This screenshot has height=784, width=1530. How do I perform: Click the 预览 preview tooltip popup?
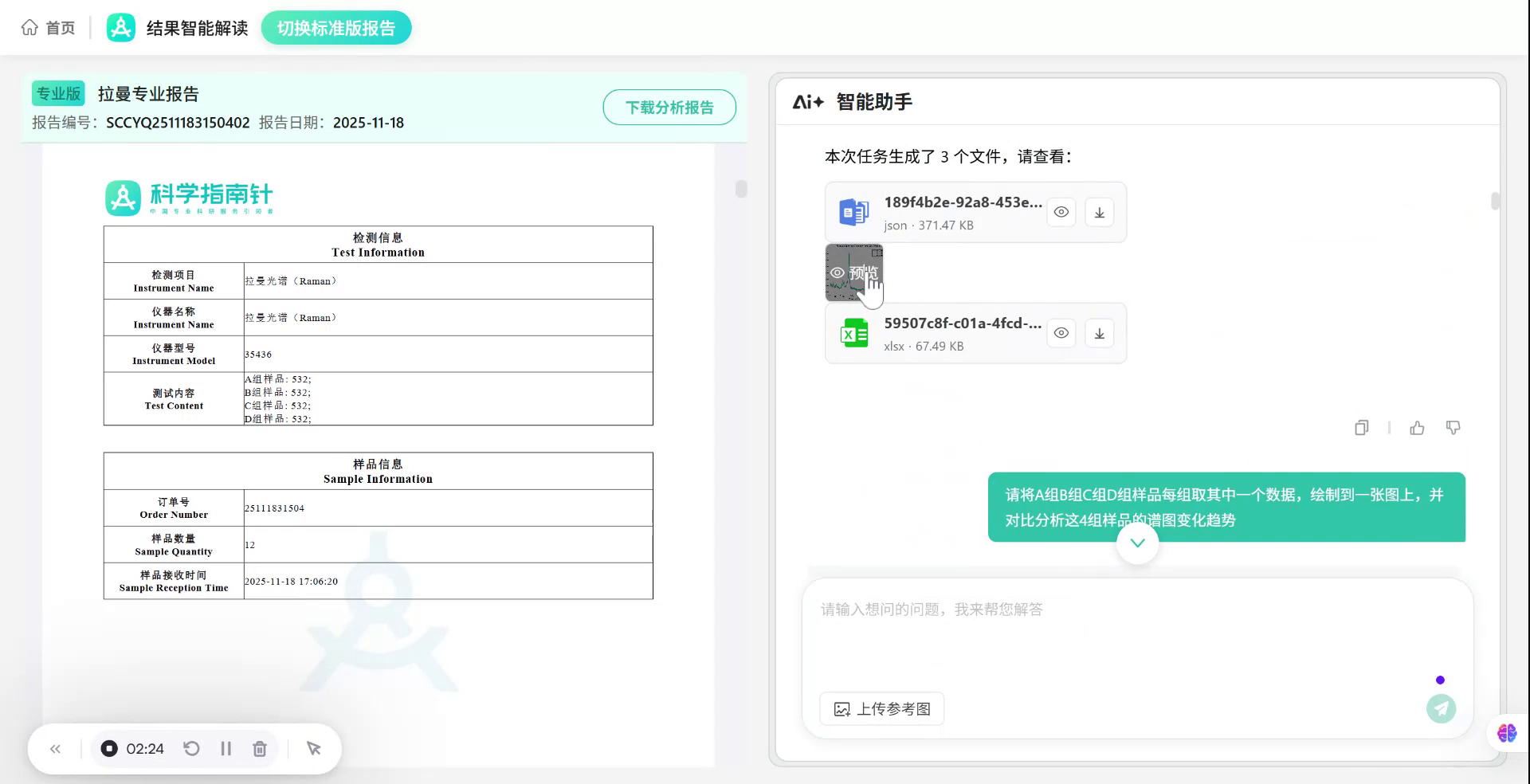[x=855, y=272]
